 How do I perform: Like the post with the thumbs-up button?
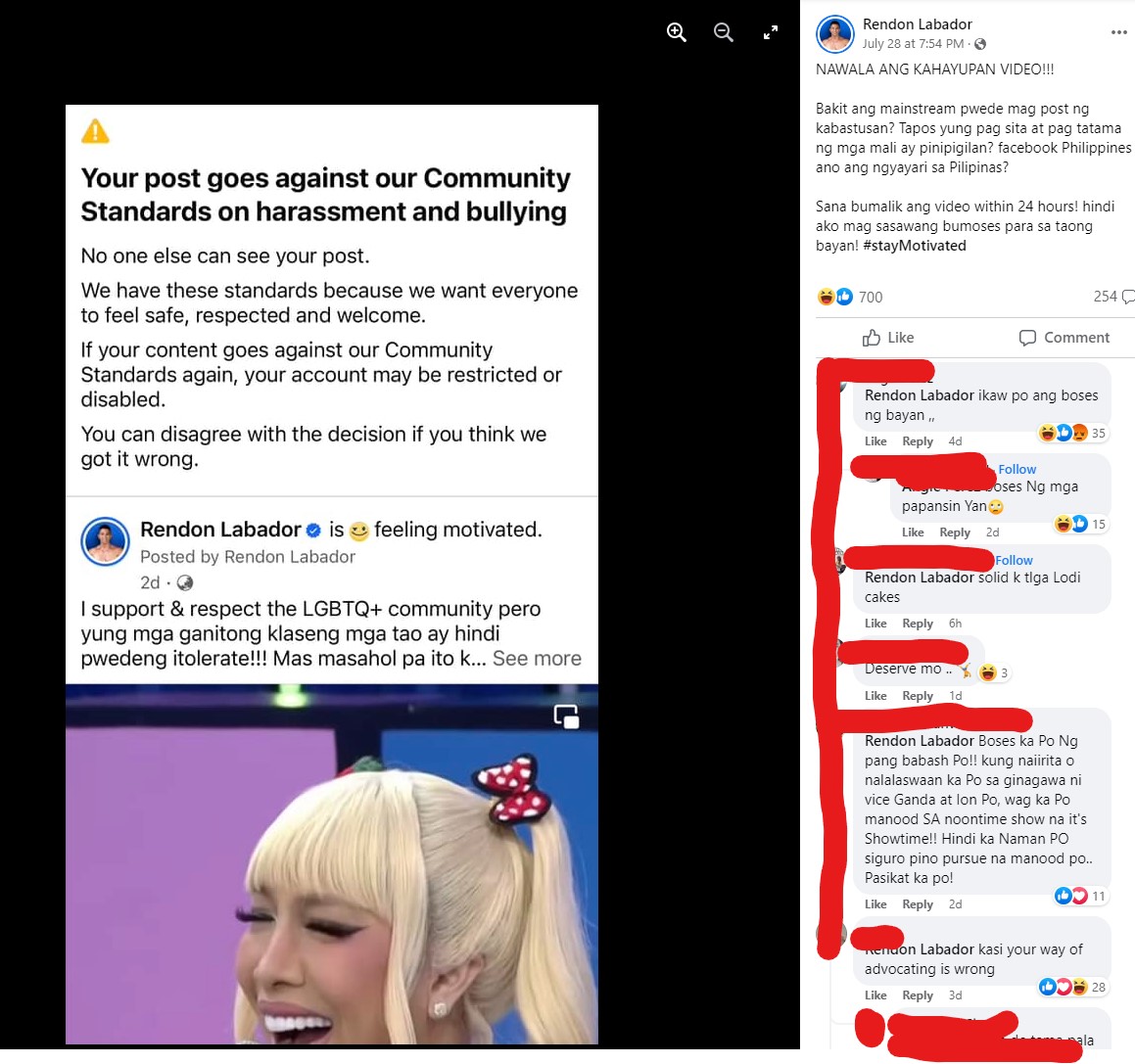[x=888, y=338]
